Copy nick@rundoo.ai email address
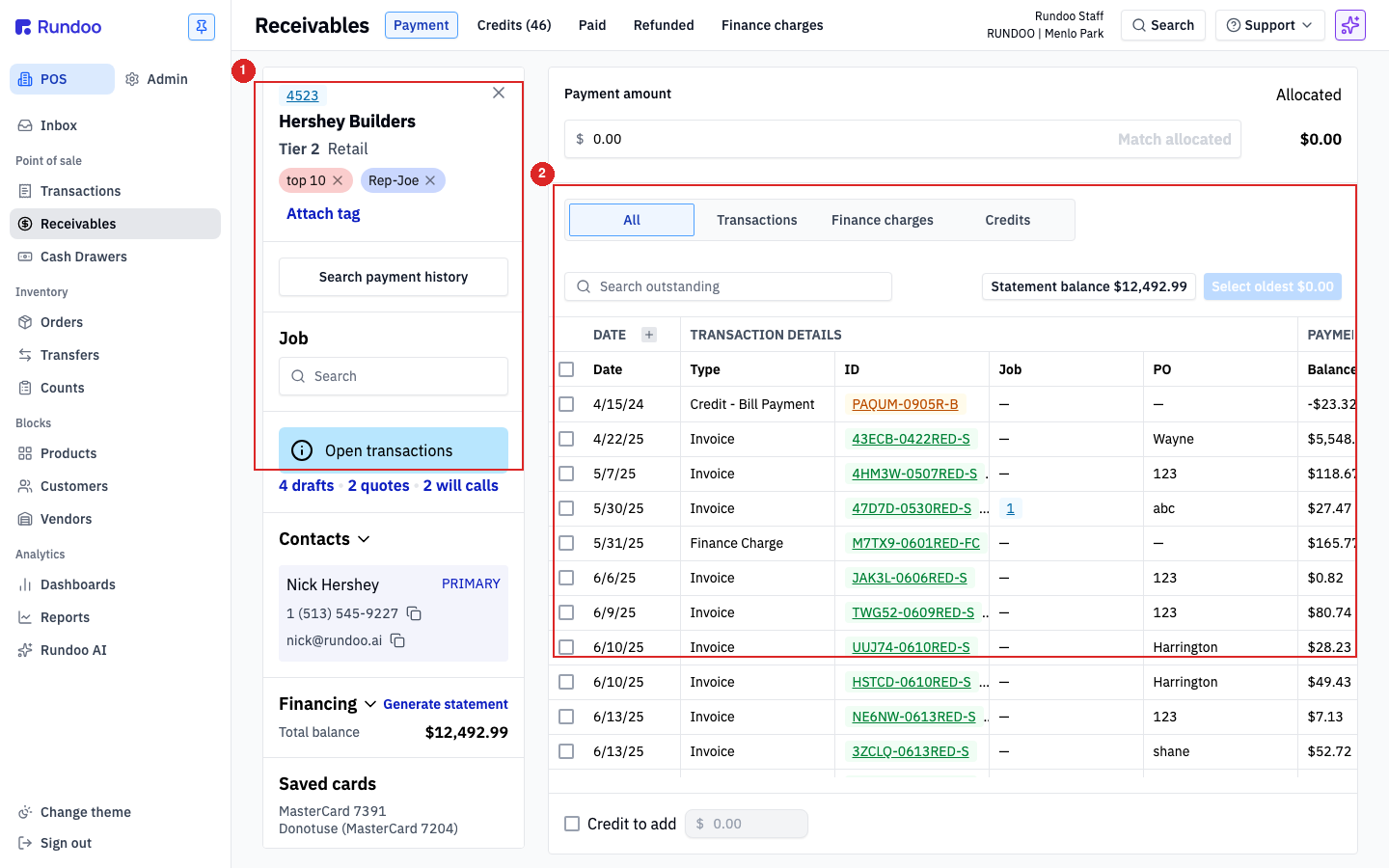1389x868 pixels. (x=397, y=640)
